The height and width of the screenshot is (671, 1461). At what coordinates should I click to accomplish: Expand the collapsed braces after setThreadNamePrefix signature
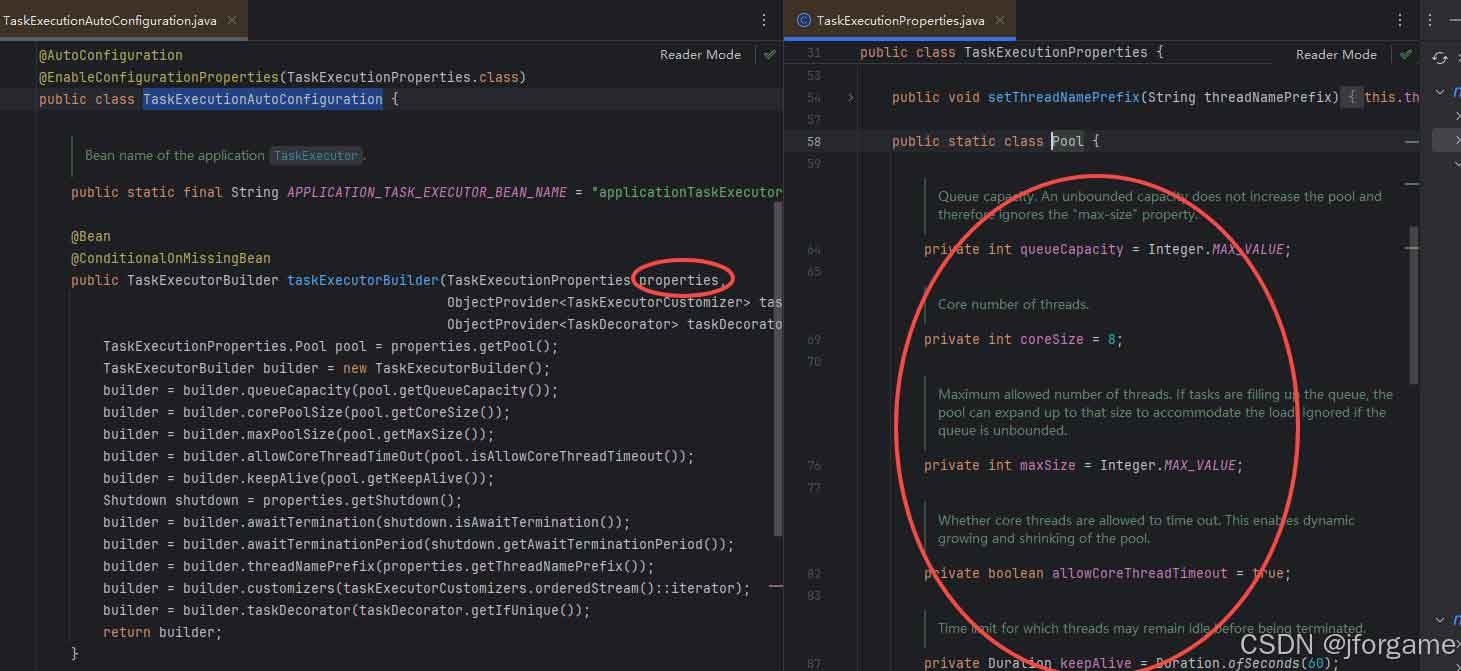[x=1351, y=97]
